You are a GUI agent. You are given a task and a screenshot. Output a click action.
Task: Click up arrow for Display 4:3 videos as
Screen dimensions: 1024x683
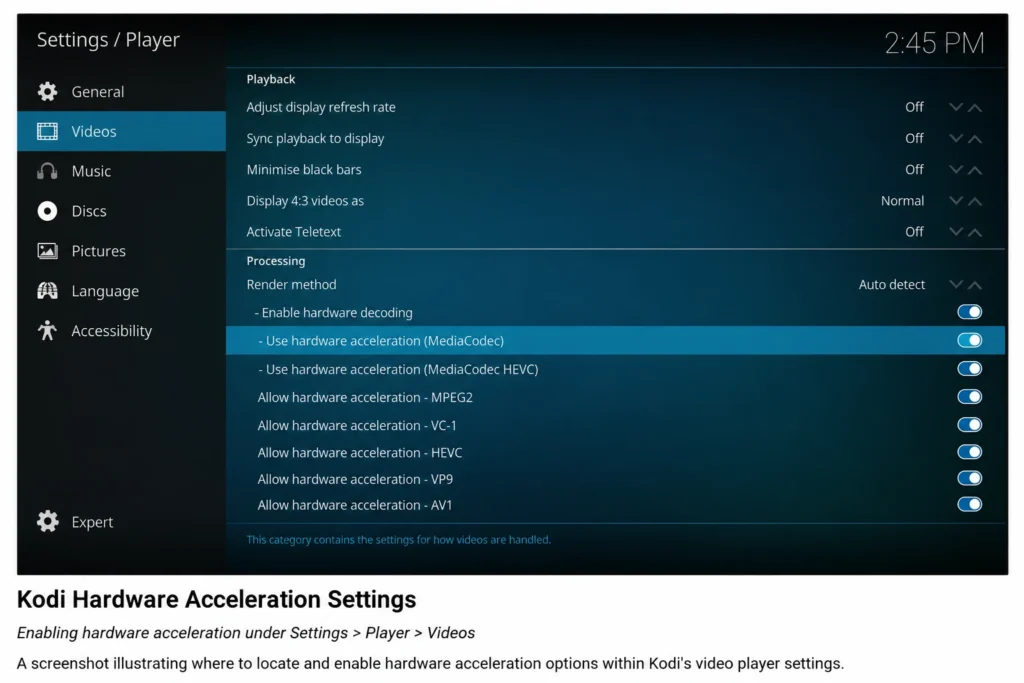[x=975, y=201]
